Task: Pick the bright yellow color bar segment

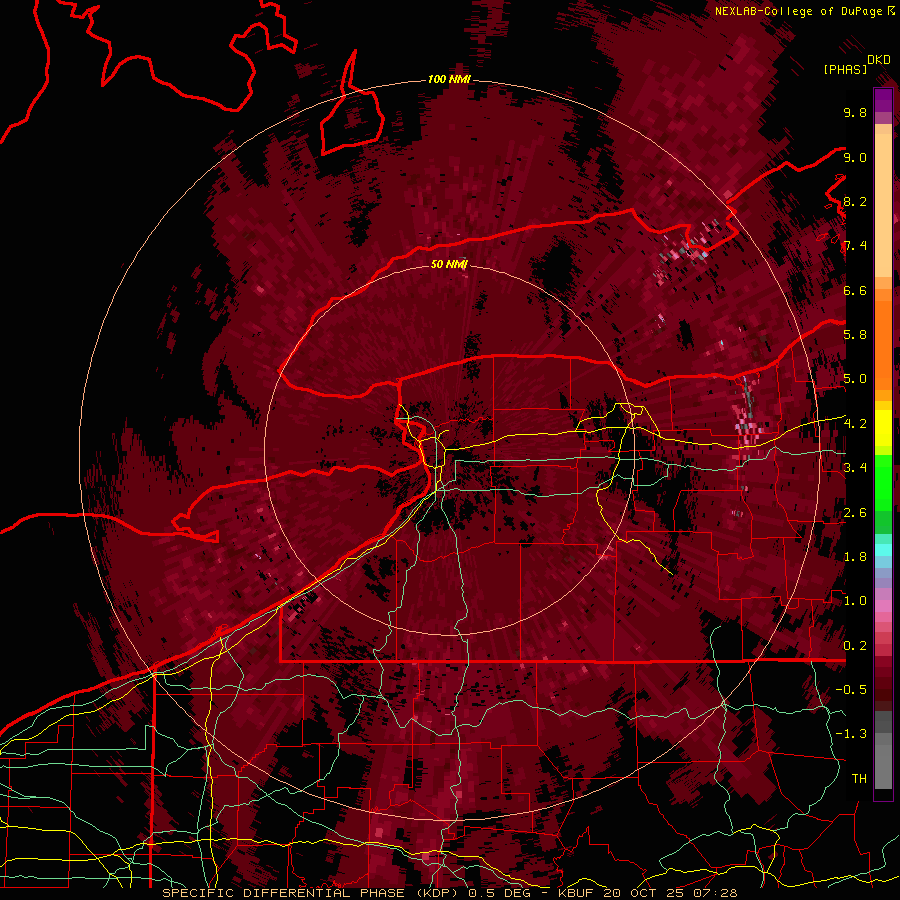Action: click(883, 428)
